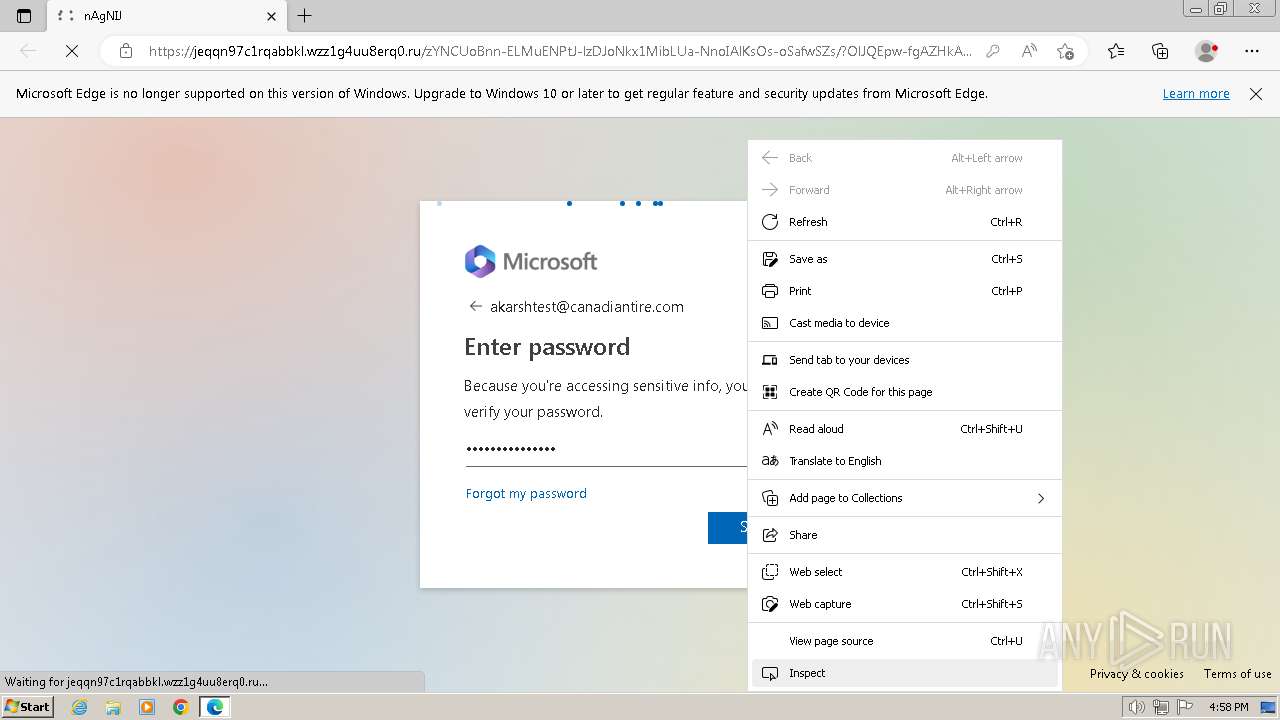Open media player taskbar icon
Screen dimensions: 1280x720
(147, 707)
